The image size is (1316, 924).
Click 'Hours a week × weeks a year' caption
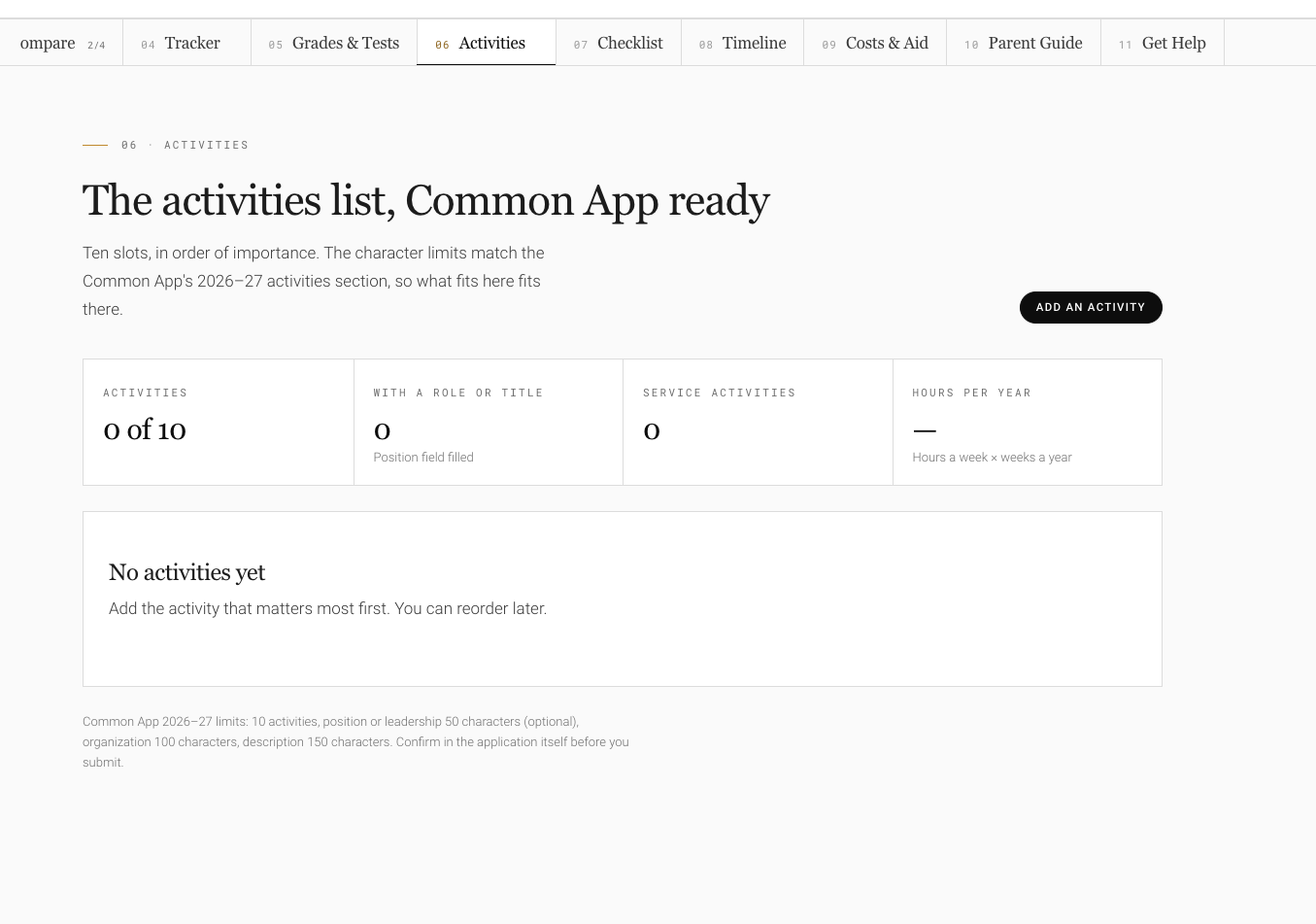(992, 458)
